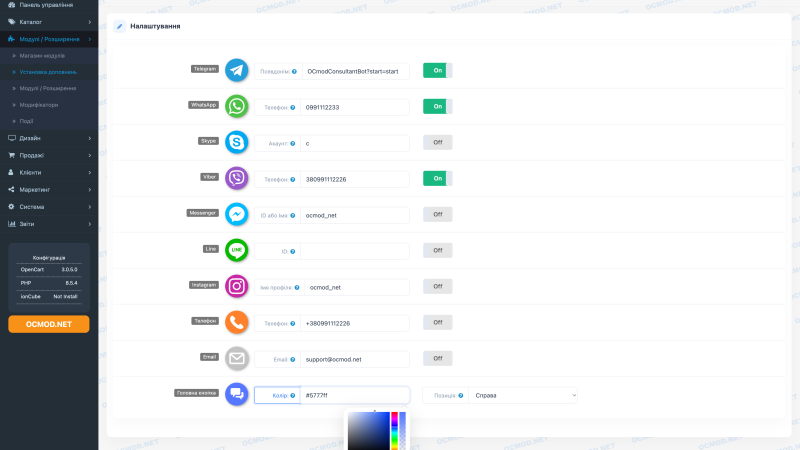
Task: Enable the Skype toggle
Action: pos(438,142)
